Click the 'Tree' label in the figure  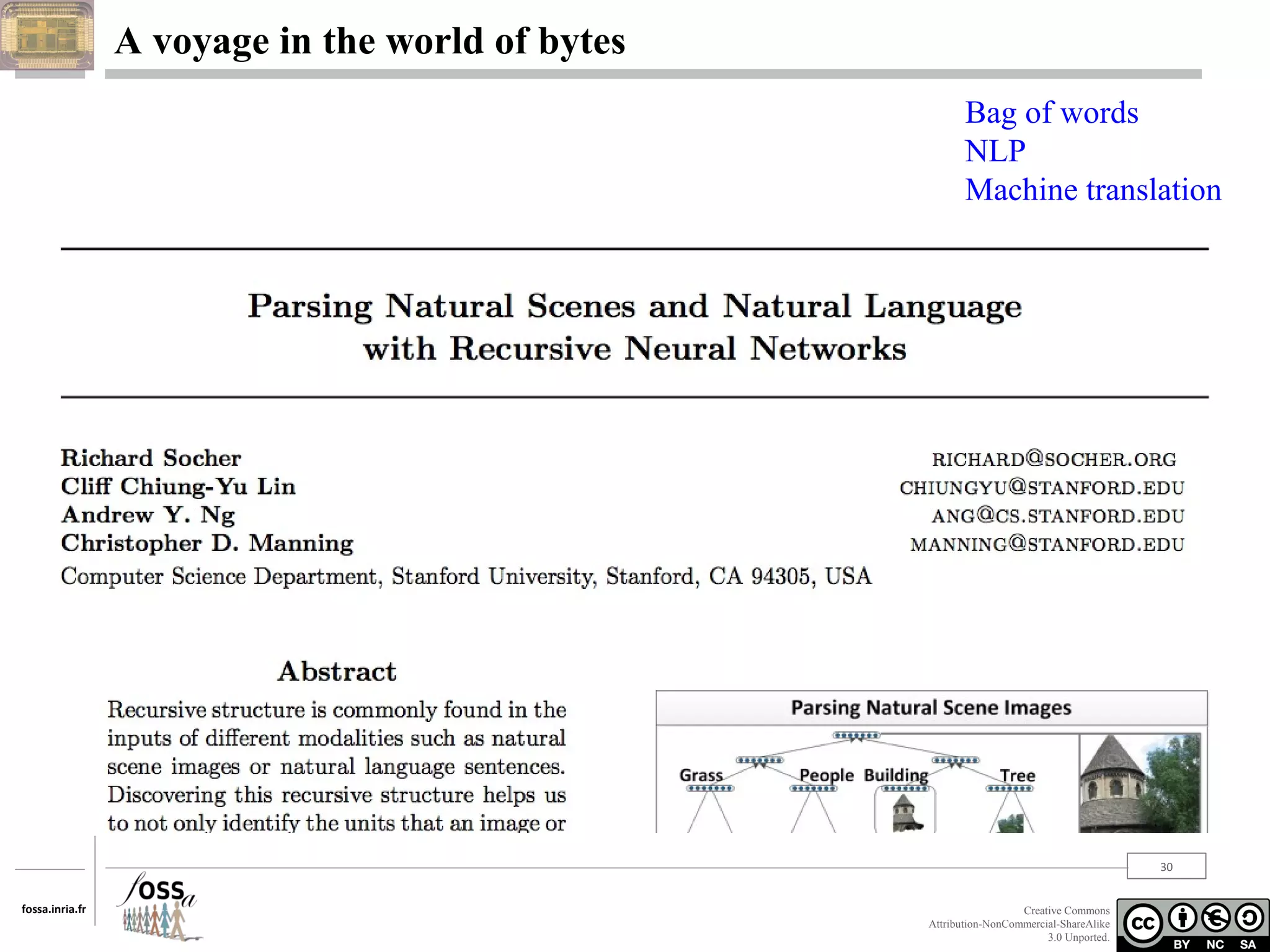1017,775
